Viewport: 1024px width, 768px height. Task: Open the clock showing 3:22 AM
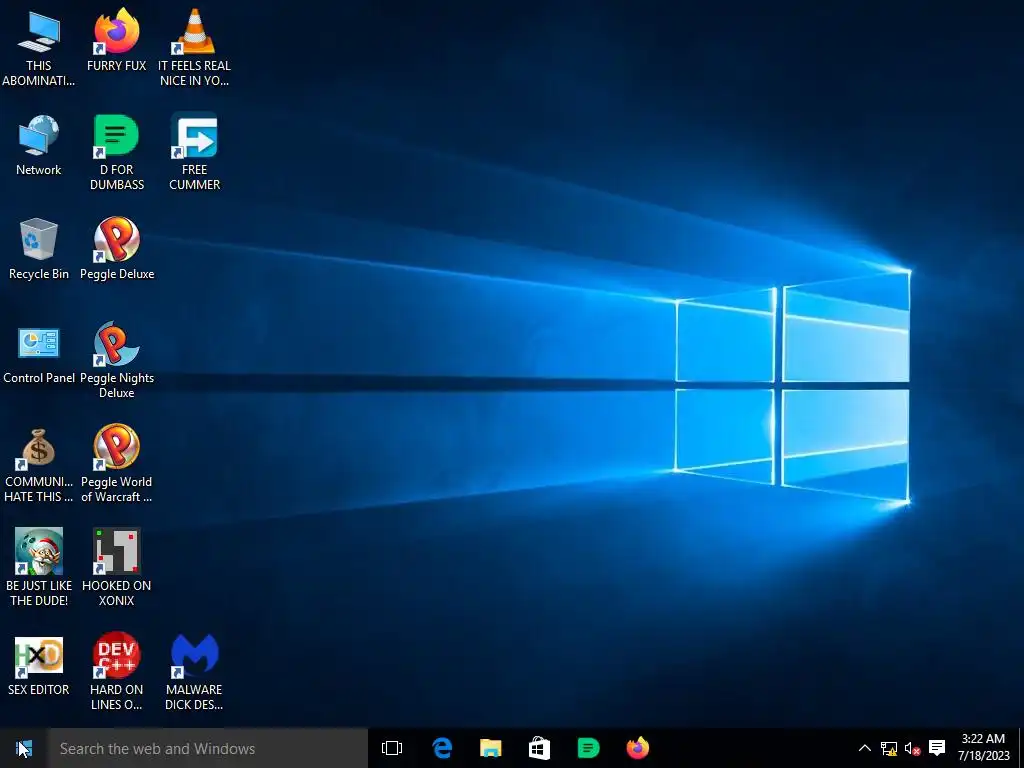coord(984,747)
